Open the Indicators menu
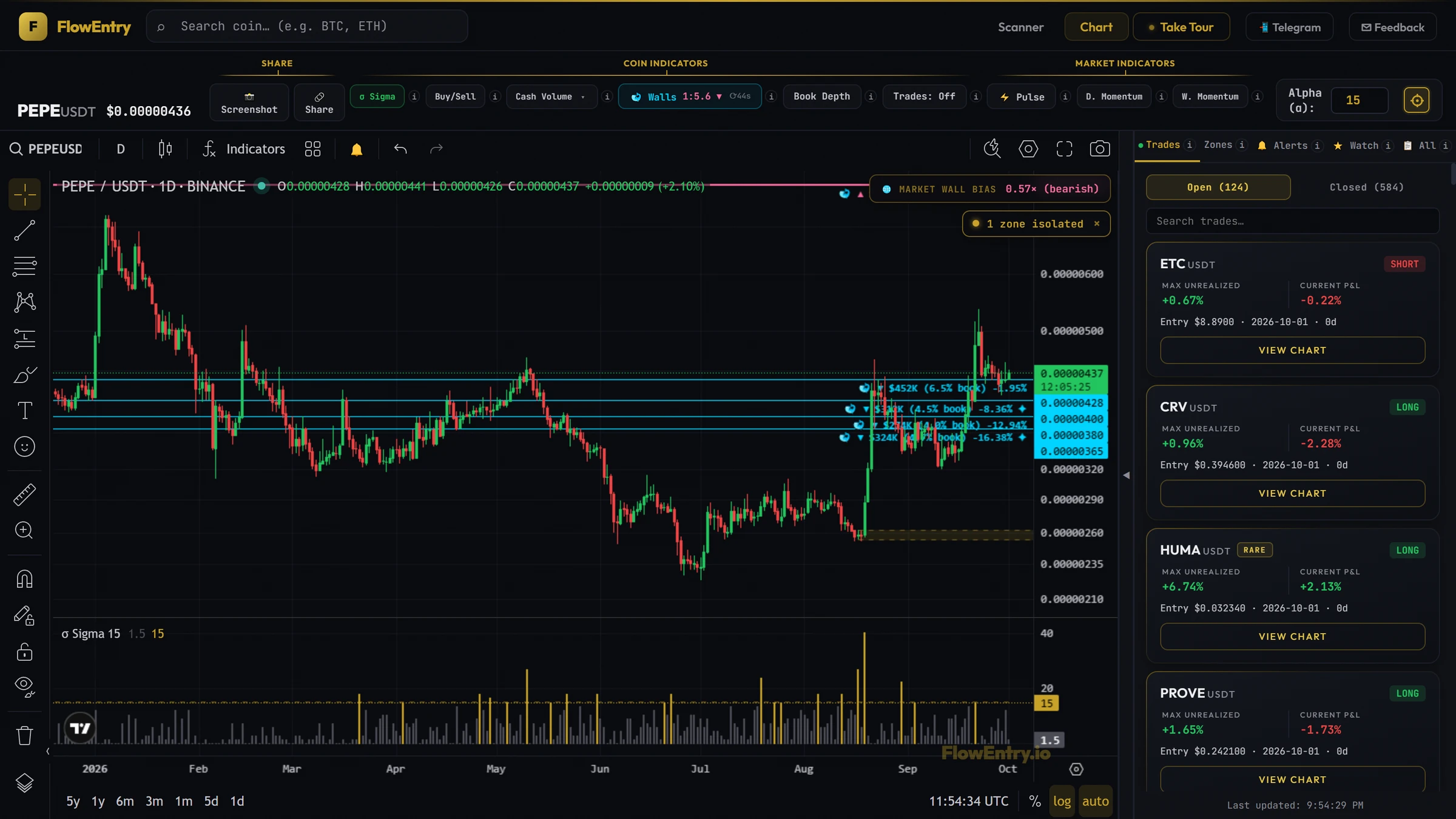The image size is (1456, 819). (x=244, y=149)
